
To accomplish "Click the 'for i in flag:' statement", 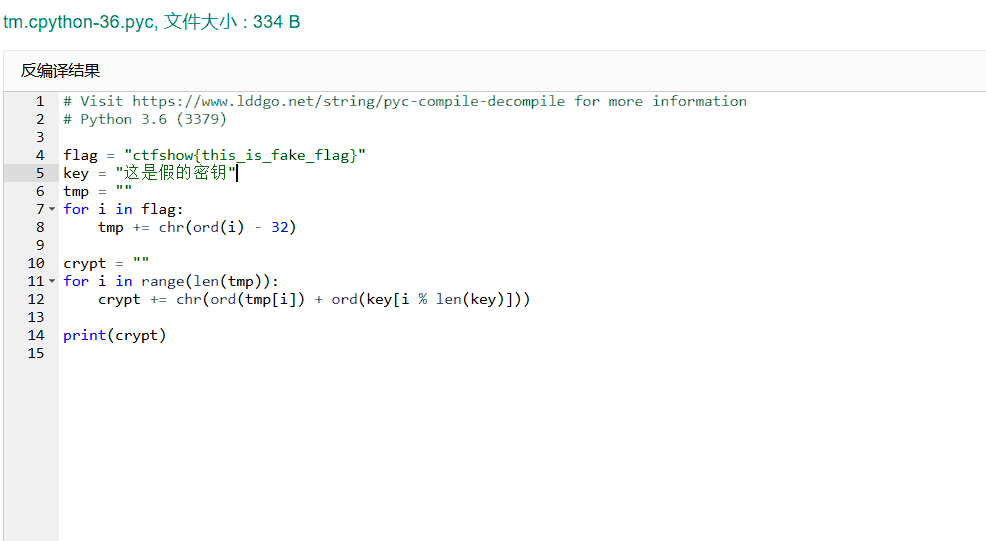I will click(x=123, y=209).
